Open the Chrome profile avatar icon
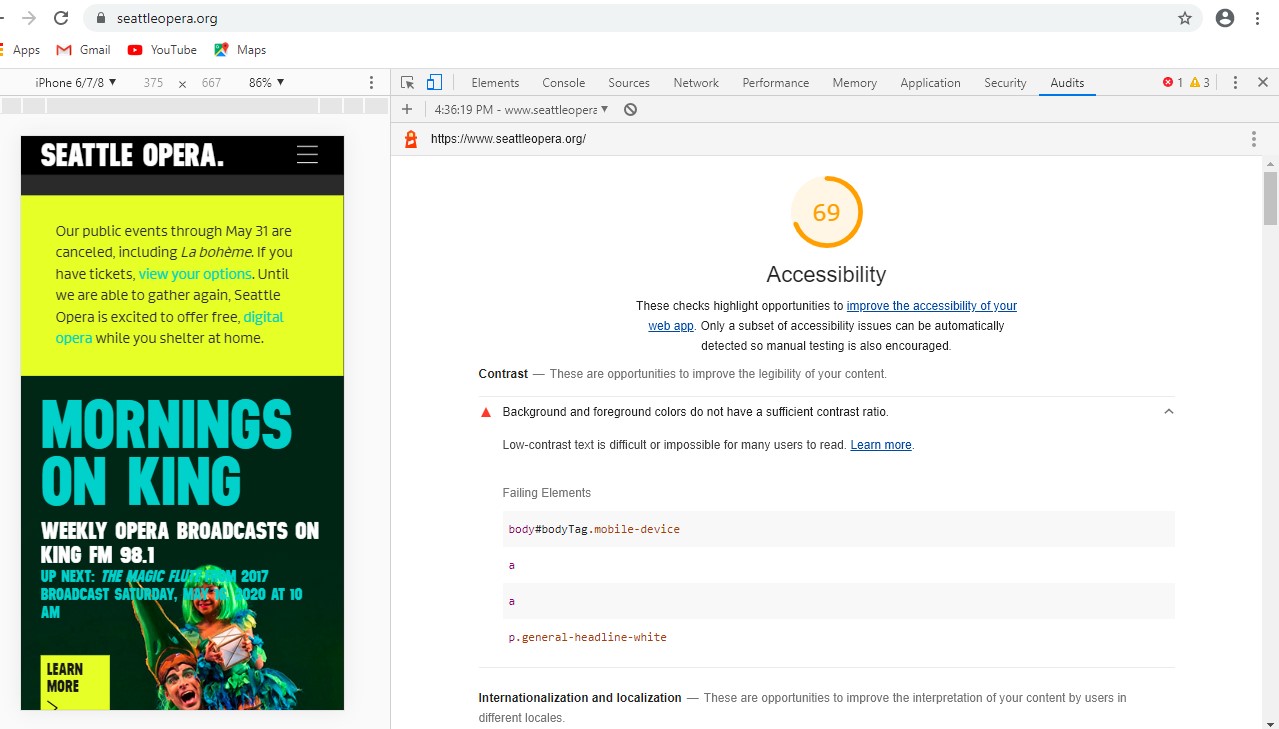The width and height of the screenshot is (1279, 729). (1225, 18)
